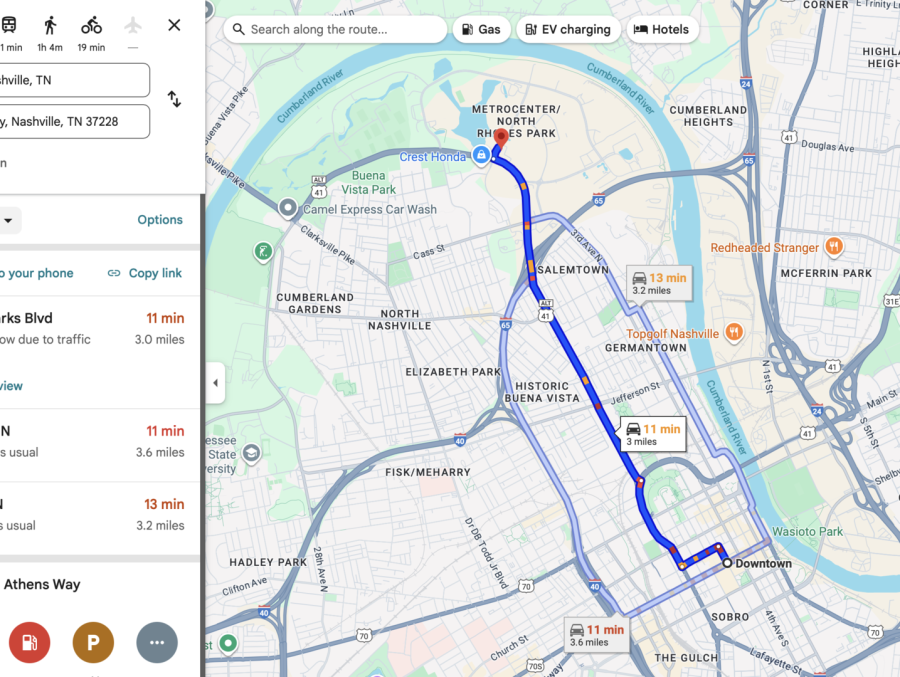The width and height of the screenshot is (900, 677).
Task: Click the Redheaded Stranger restaurant pin
Action: 833,247
